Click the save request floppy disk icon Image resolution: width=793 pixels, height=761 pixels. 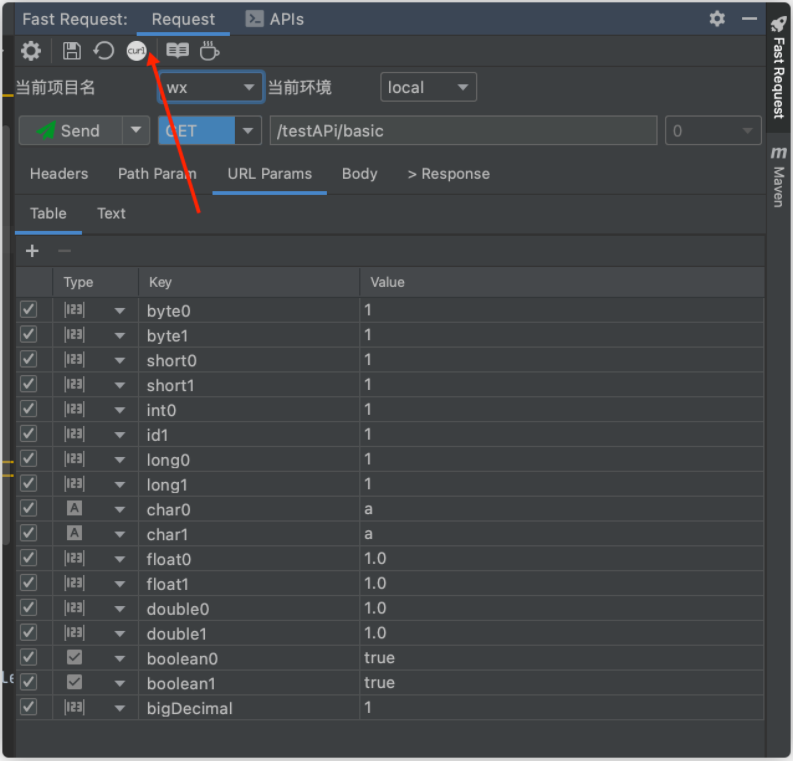coord(72,51)
